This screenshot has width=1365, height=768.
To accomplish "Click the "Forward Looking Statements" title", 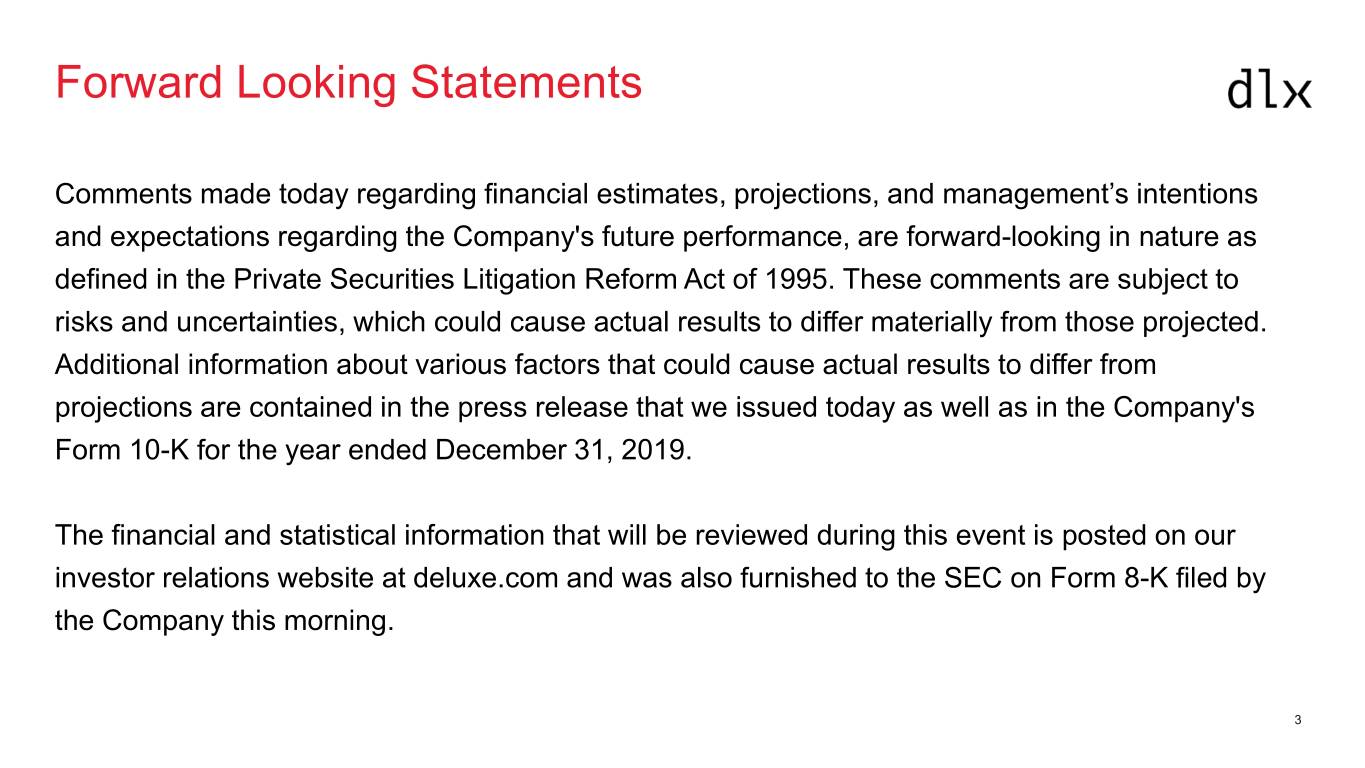I will click(x=348, y=82).
